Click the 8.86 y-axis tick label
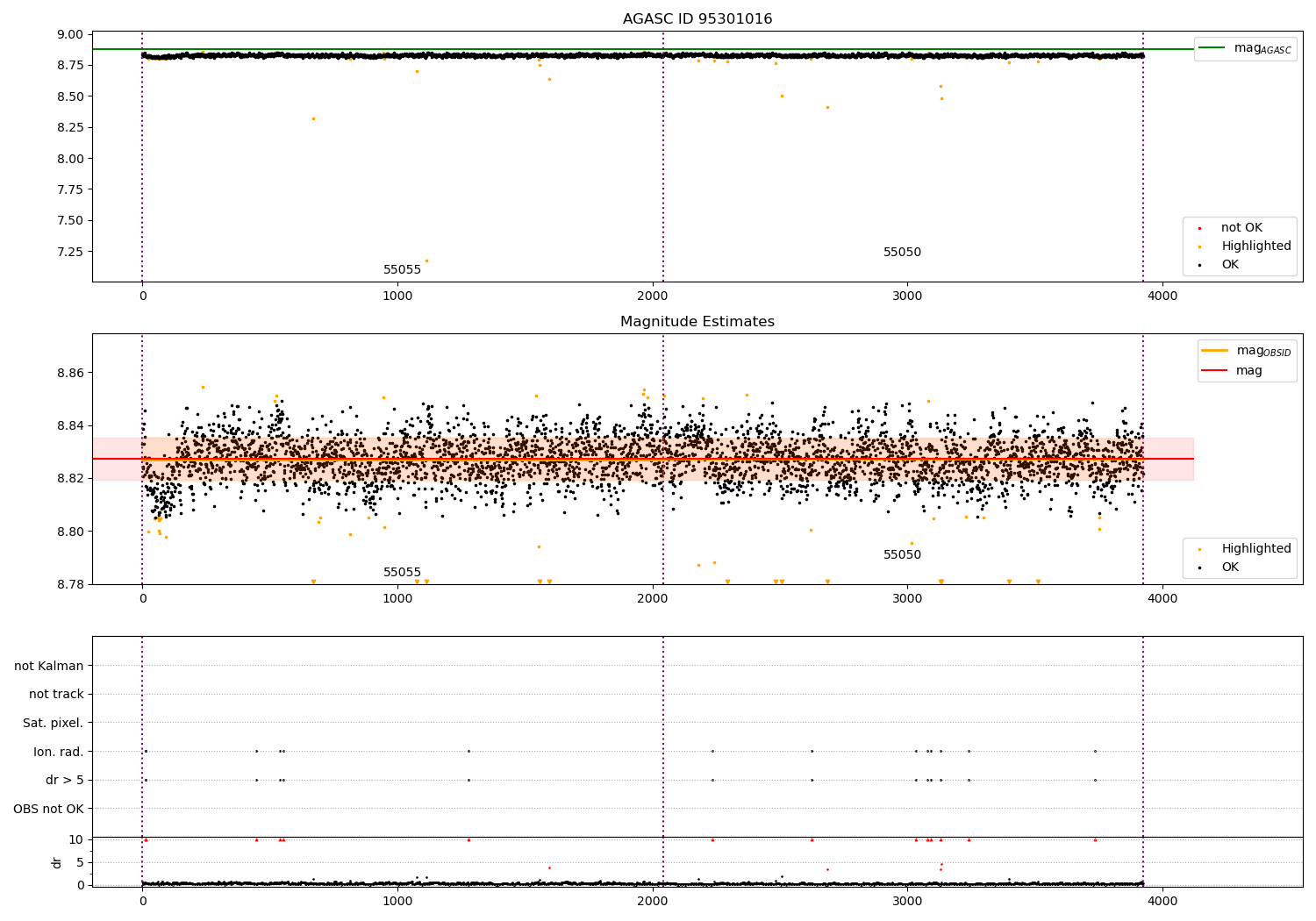The image size is (1316, 921). pyautogui.click(x=70, y=374)
